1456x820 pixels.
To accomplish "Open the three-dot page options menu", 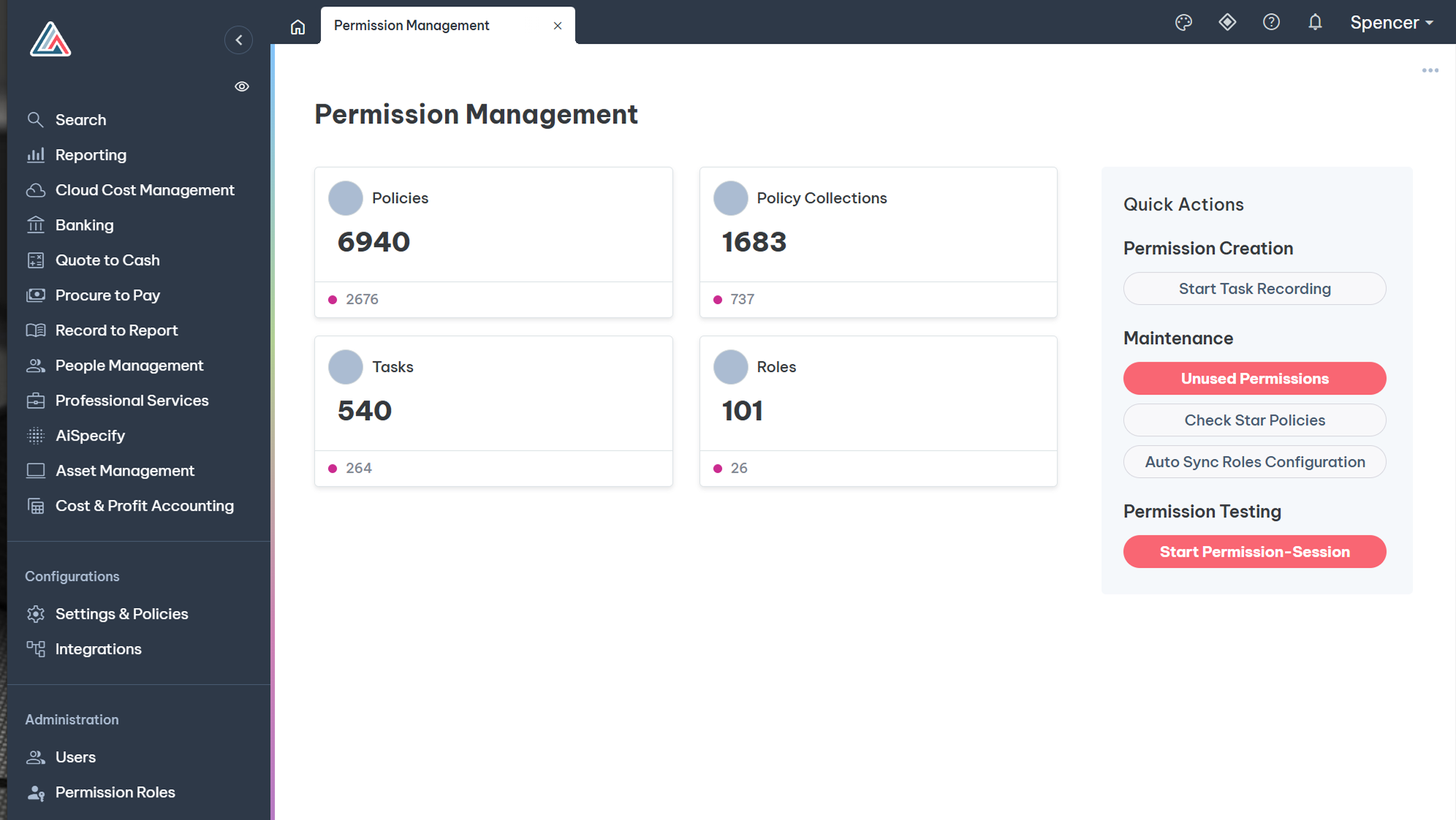I will click(1430, 71).
